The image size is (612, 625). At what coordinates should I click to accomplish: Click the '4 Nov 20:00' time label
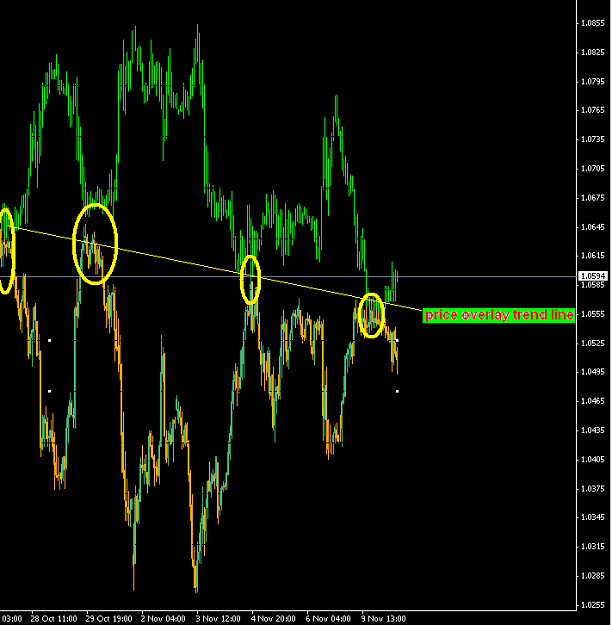click(273, 619)
